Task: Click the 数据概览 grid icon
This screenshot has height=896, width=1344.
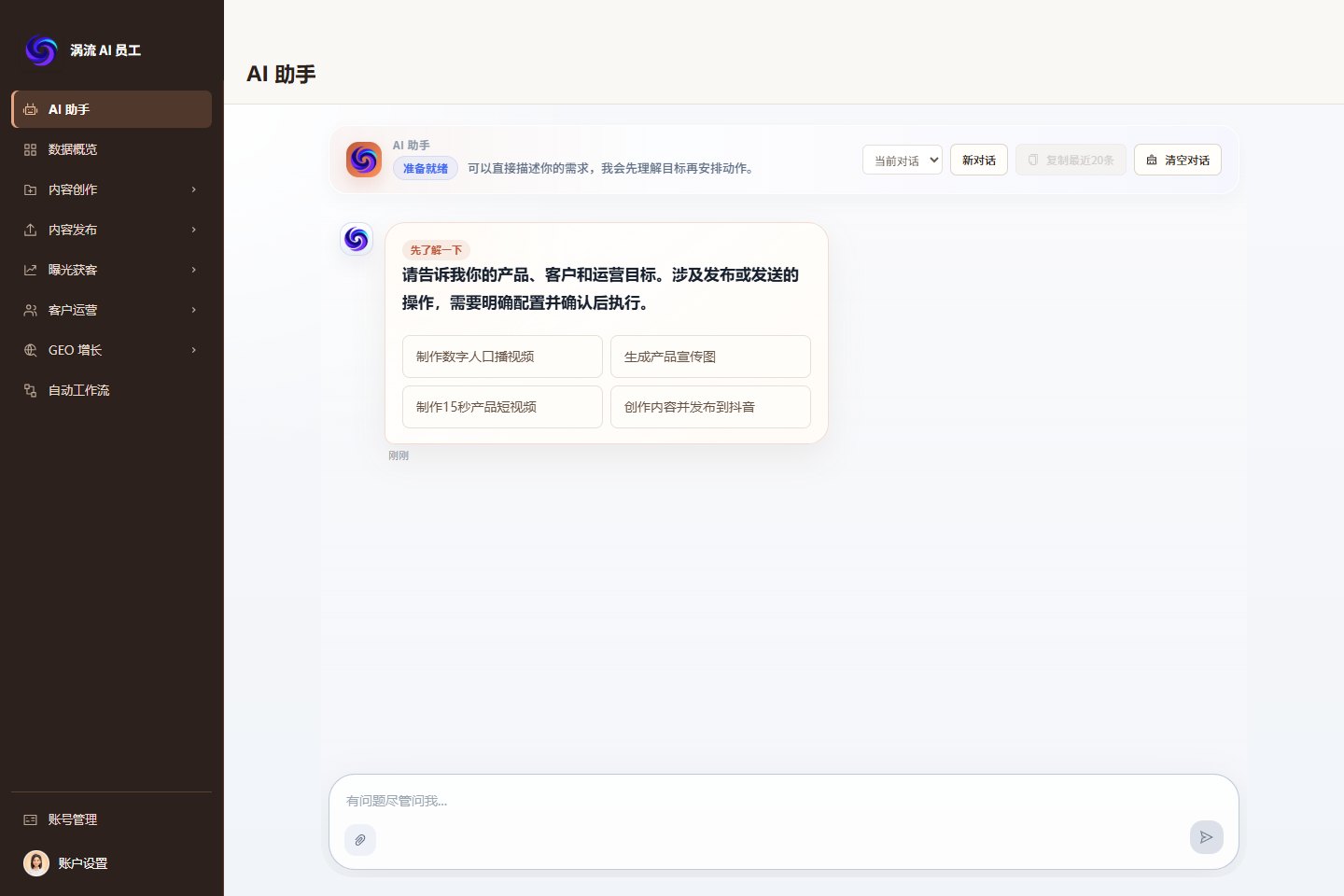Action: point(30,149)
